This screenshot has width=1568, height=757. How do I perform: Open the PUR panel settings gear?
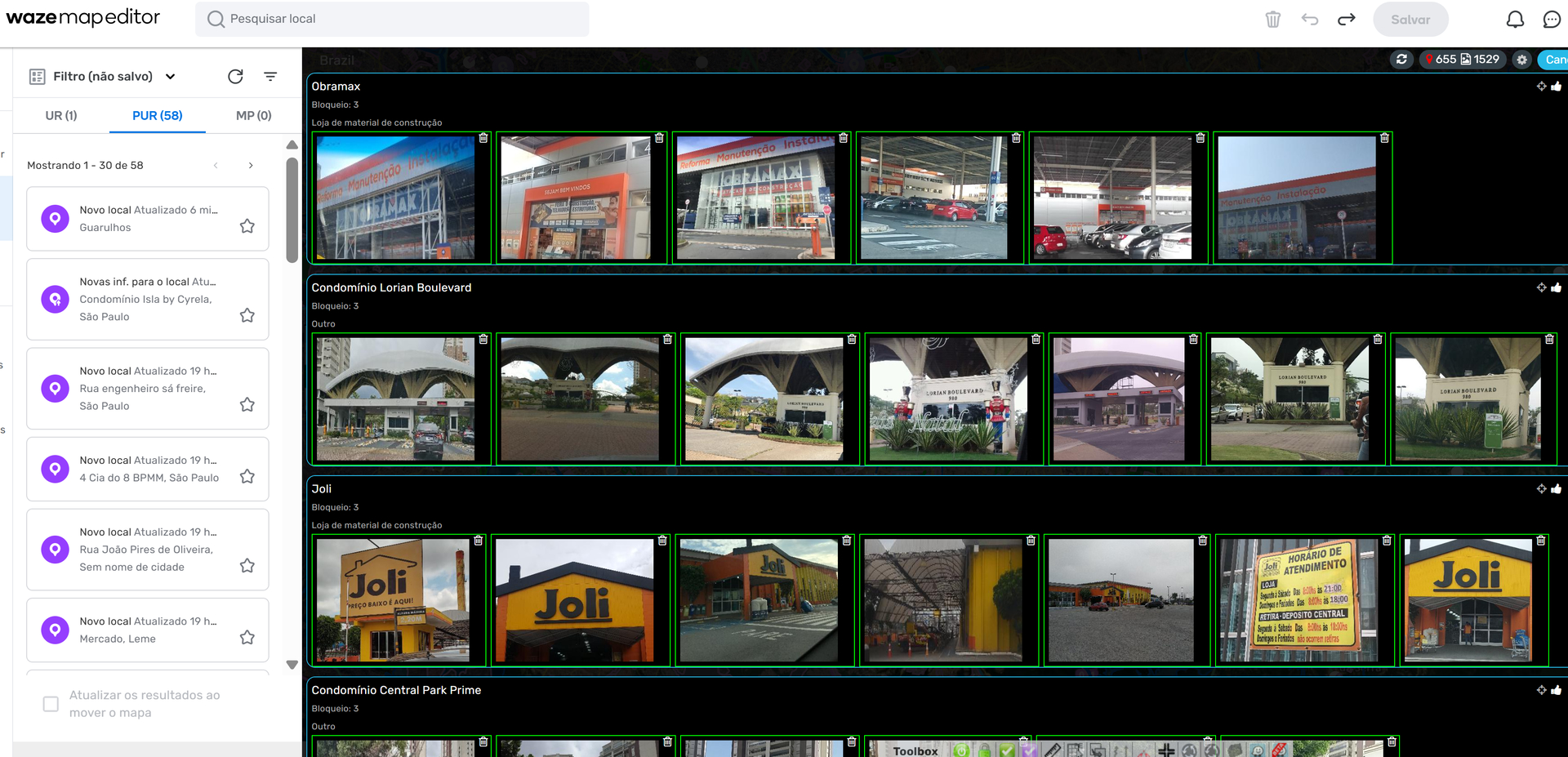[1521, 60]
